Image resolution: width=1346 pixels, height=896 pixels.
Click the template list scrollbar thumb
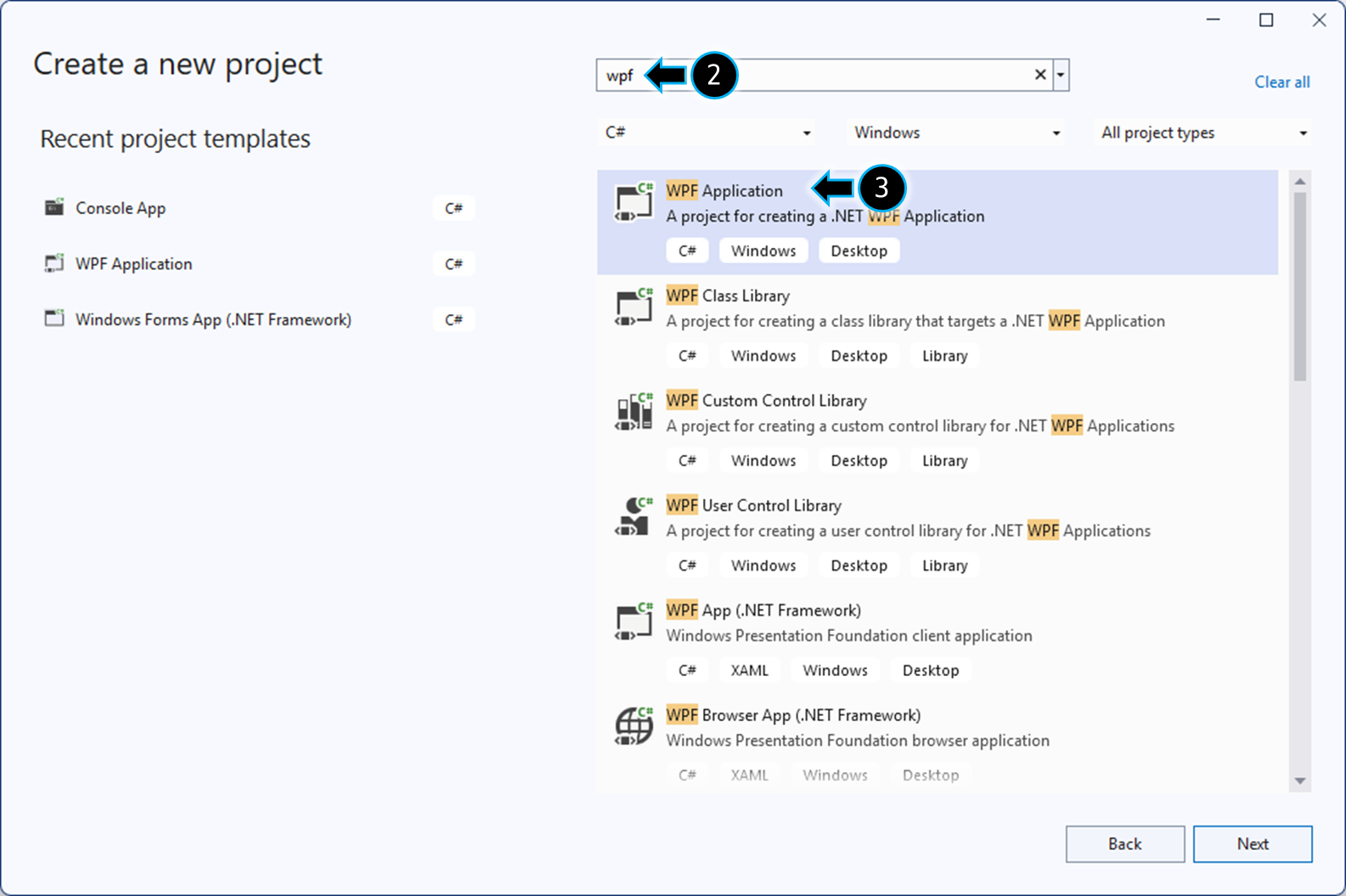pyautogui.click(x=1300, y=286)
